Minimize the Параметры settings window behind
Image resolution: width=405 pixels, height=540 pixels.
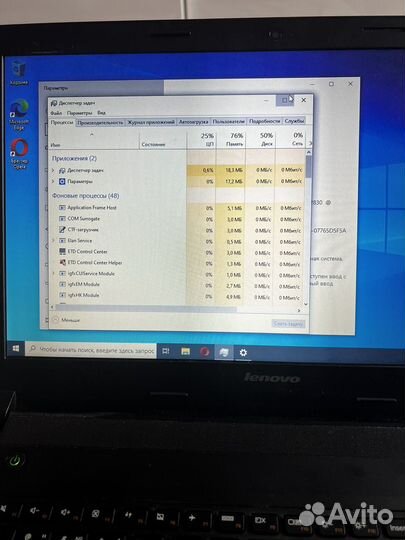pyautogui.click(x=312, y=84)
